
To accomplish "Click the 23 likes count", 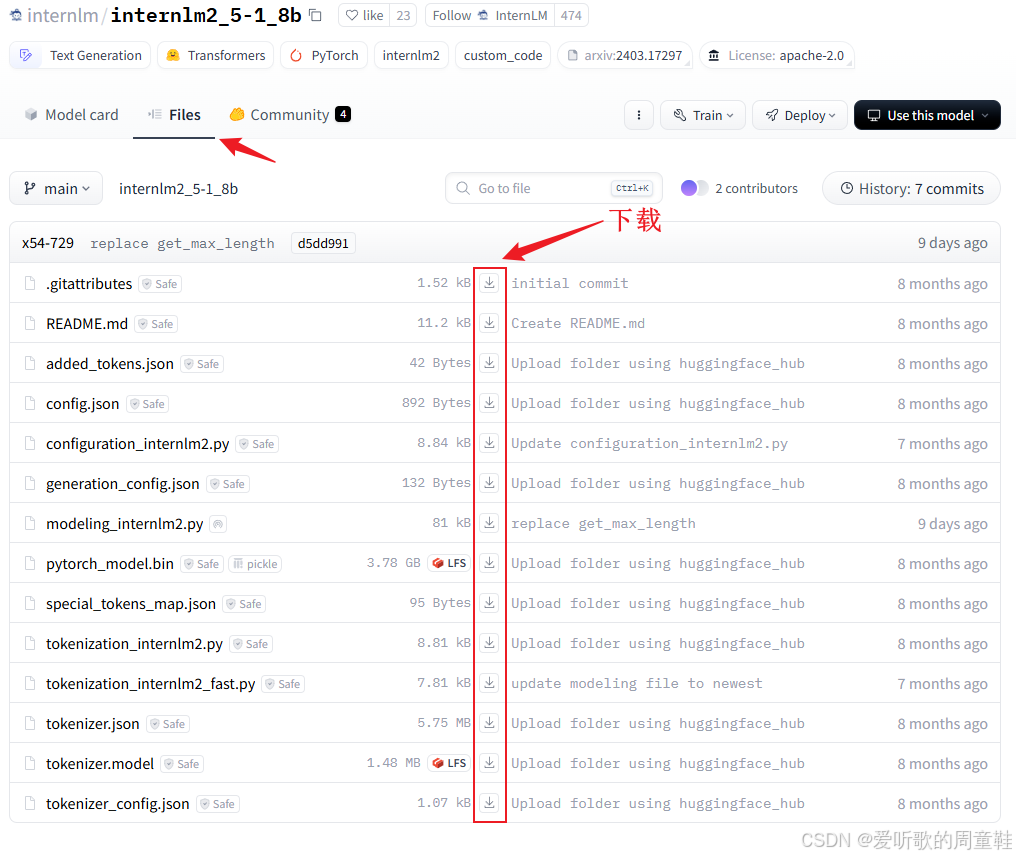I will click(x=403, y=15).
